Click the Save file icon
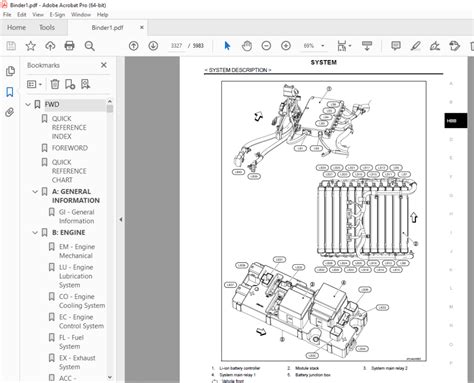This screenshot has height=383, width=474. pos(11,46)
